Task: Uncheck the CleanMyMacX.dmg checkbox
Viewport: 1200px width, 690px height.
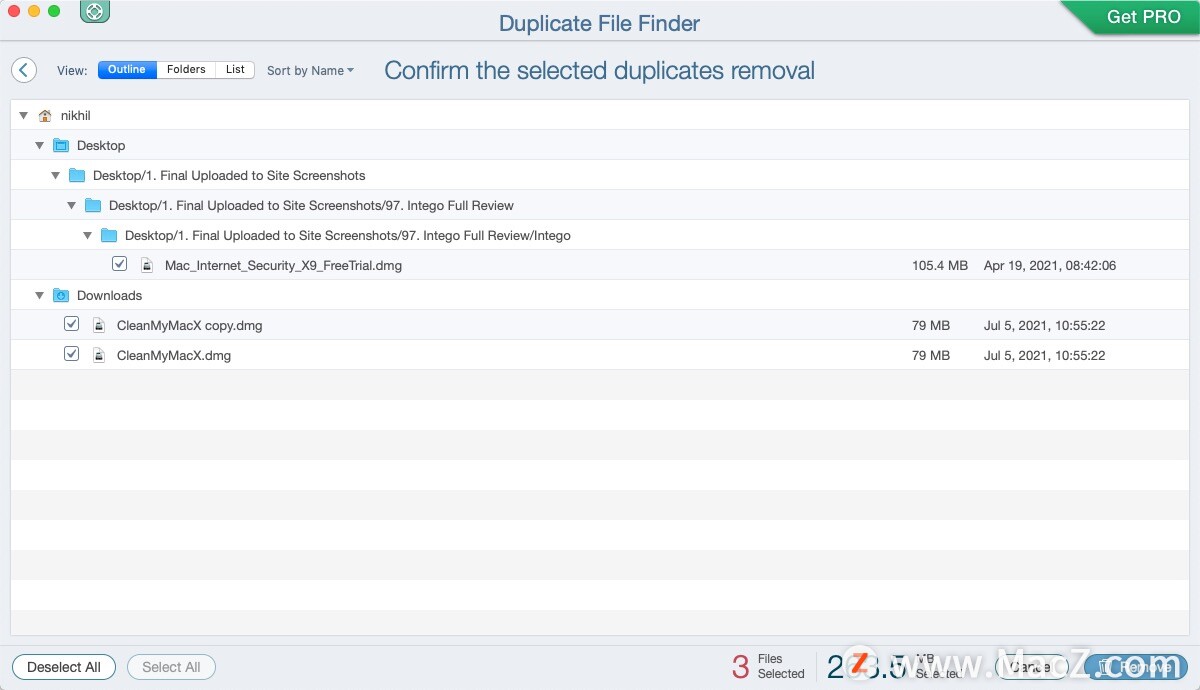Action: pyautogui.click(x=72, y=355)
